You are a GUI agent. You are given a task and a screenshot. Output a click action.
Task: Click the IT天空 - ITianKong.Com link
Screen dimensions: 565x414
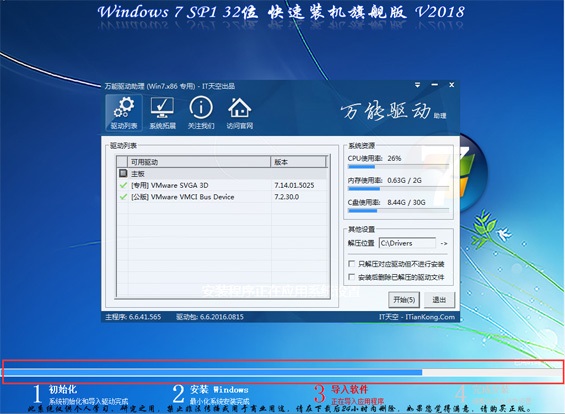tap(417, 317)
